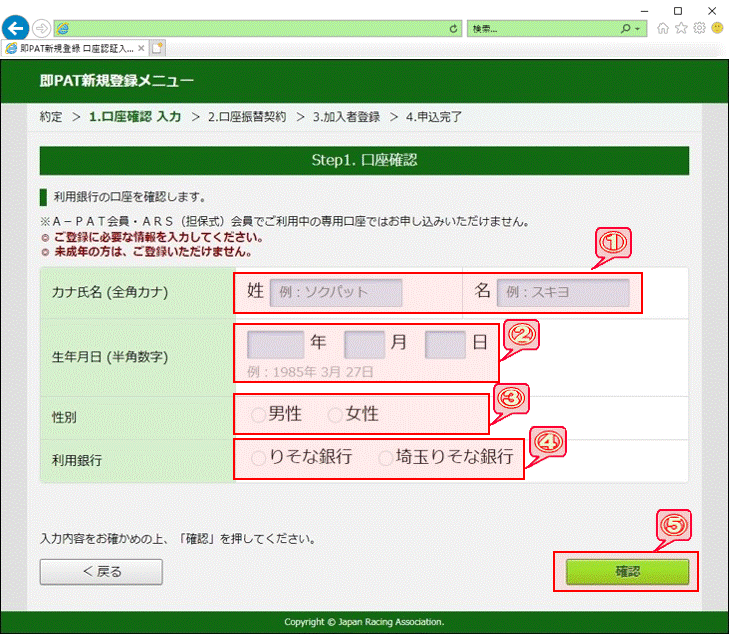This screenshot has height=634, width=730.
Task: Click the 性別 label
Action: point(64,417)
